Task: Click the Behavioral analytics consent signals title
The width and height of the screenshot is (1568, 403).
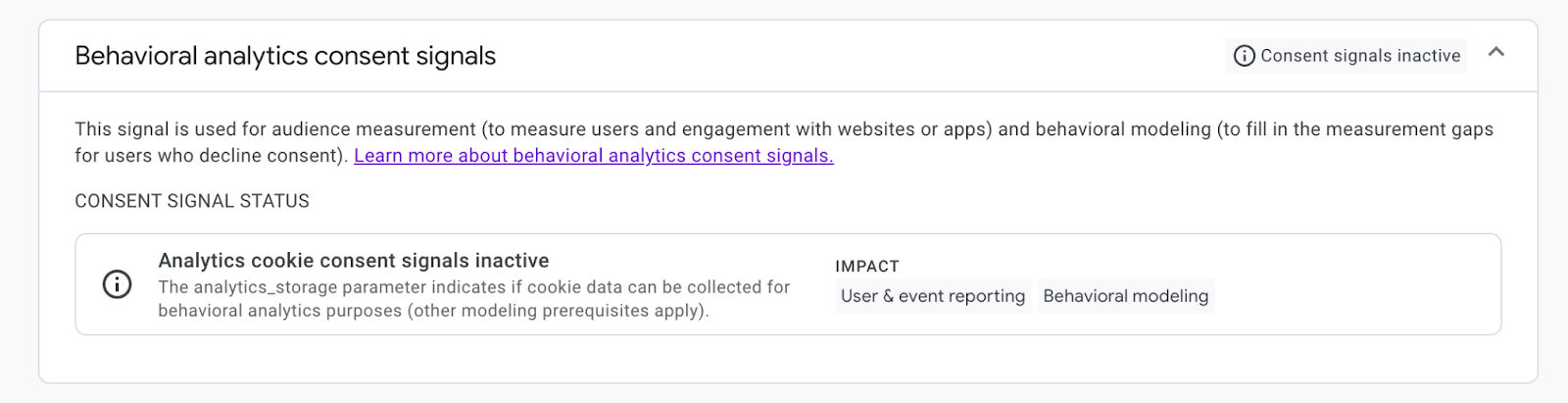Action: point(285,57)
